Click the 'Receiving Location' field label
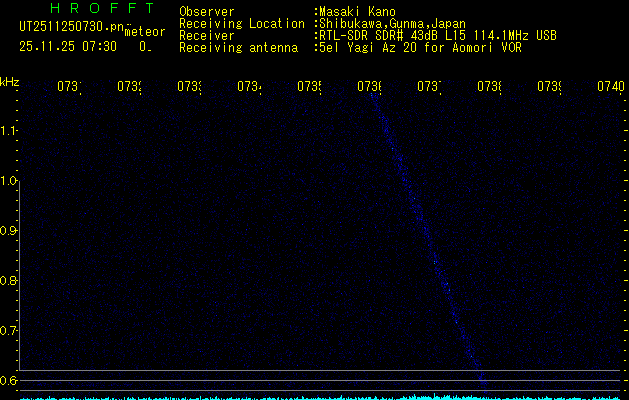The height and width of the screenshot is (400, 629). [241, 23]
